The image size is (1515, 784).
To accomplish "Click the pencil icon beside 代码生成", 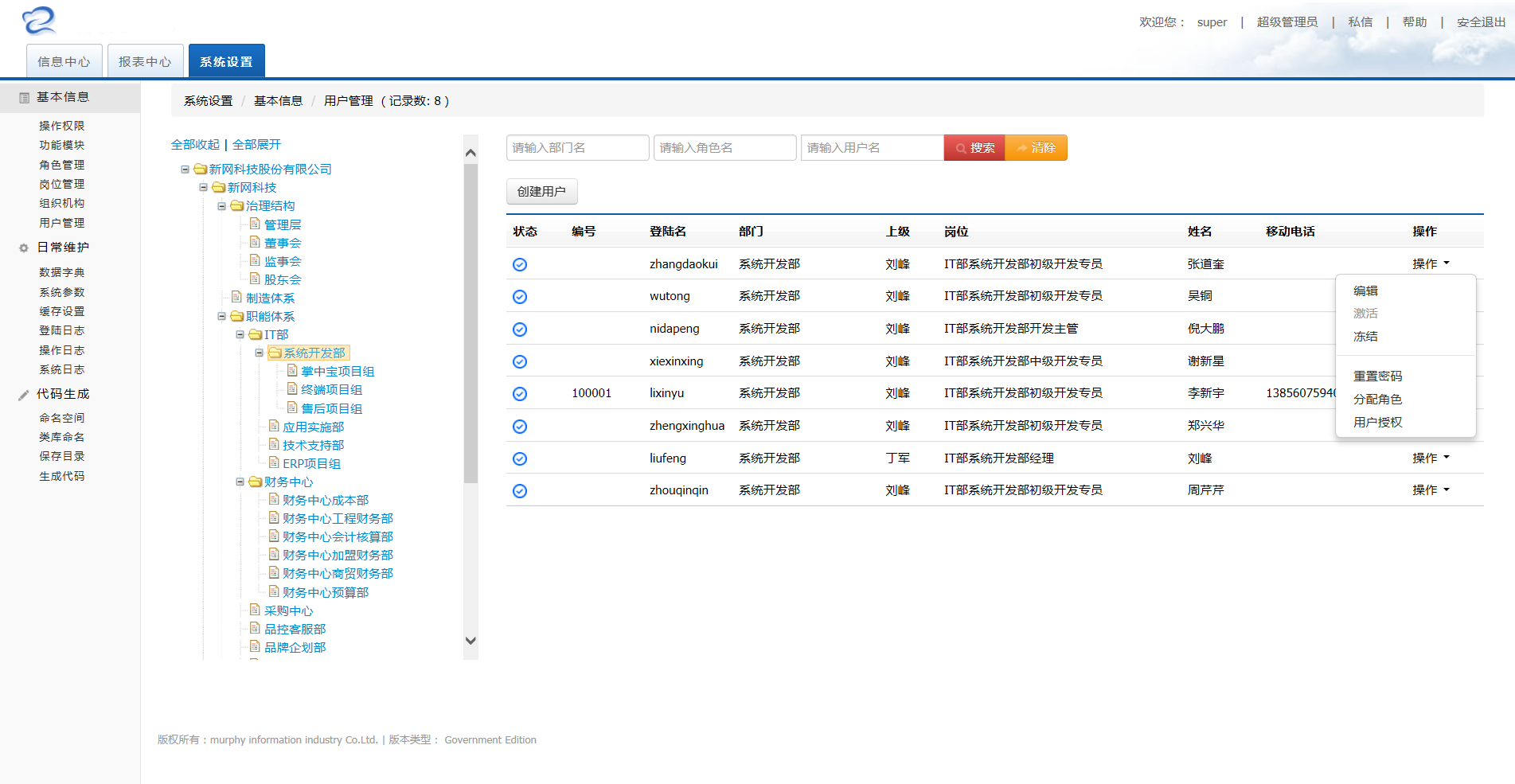I will coord(24,395).
